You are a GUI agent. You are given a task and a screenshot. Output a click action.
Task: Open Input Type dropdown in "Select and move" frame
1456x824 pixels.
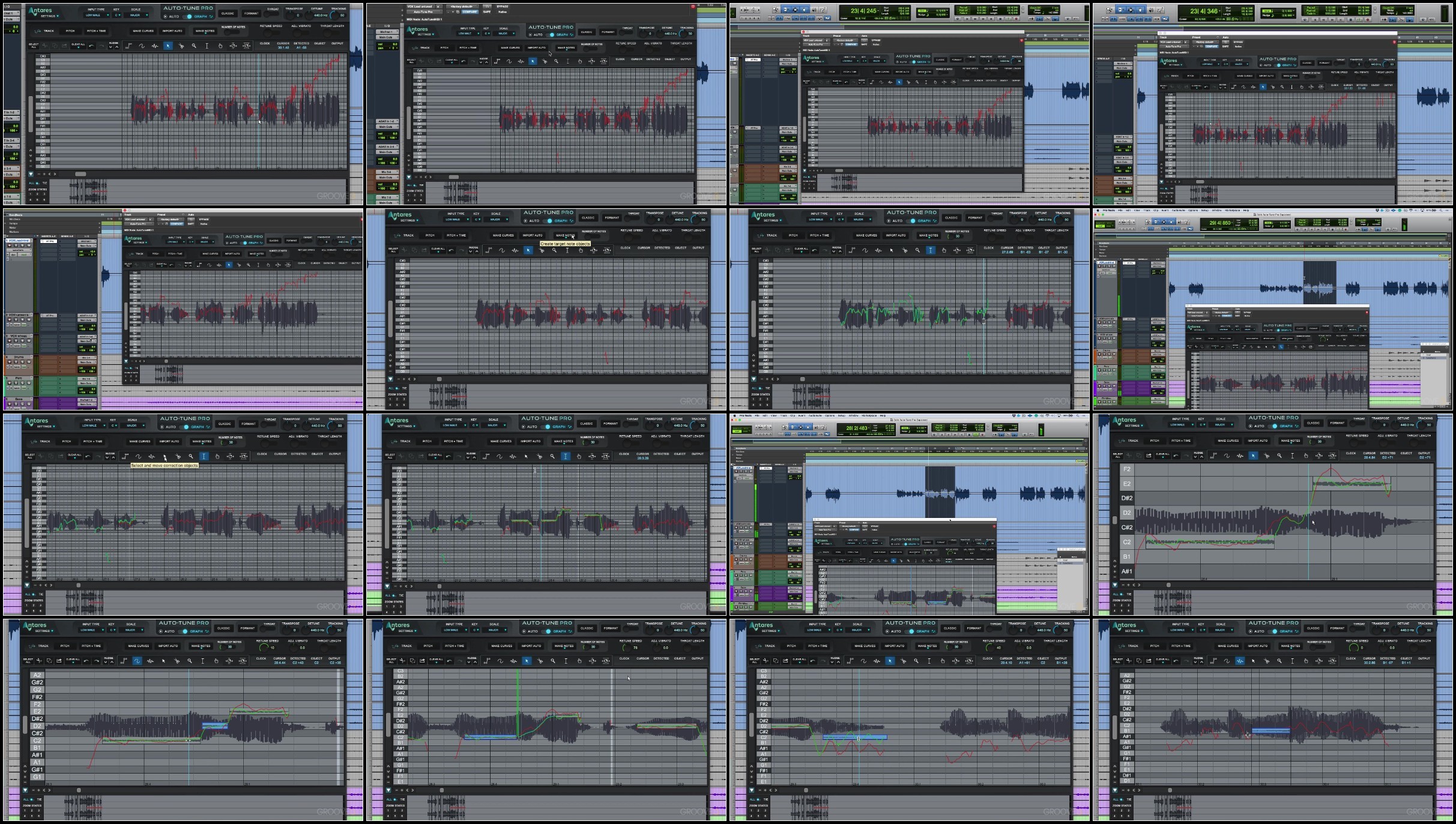[x=93, y=426]
